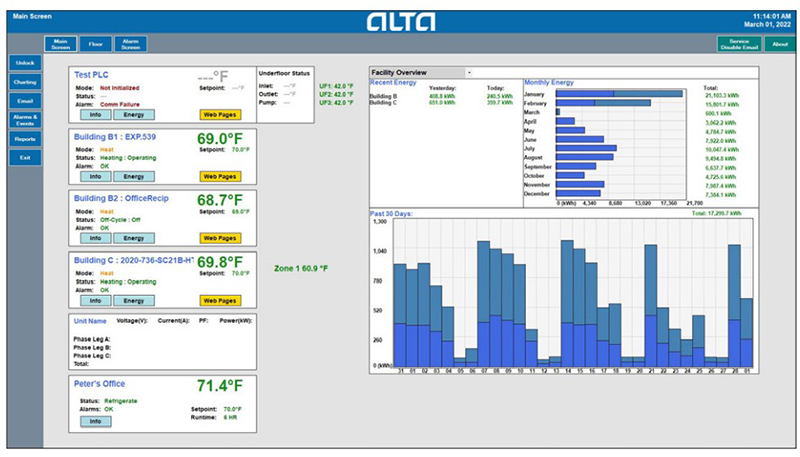Click Info on Building C card
This screenshot has height=457, width=800.
click(95, 301)
